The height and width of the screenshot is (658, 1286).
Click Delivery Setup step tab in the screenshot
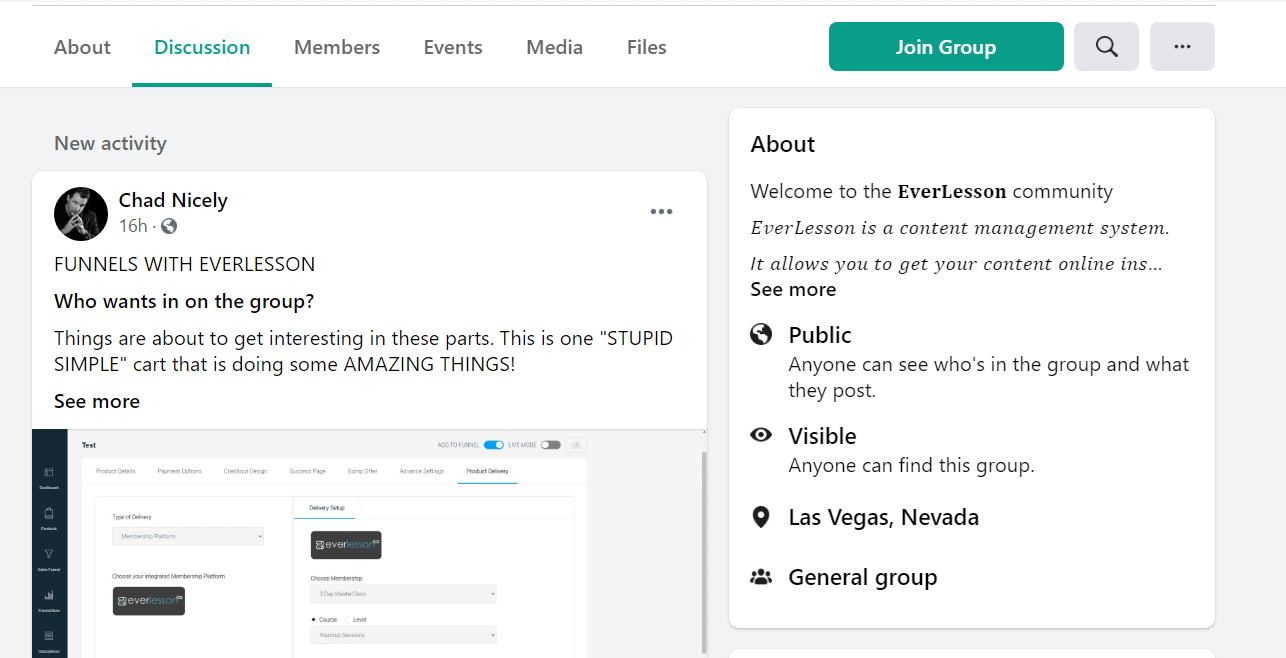tap(327, 508)
